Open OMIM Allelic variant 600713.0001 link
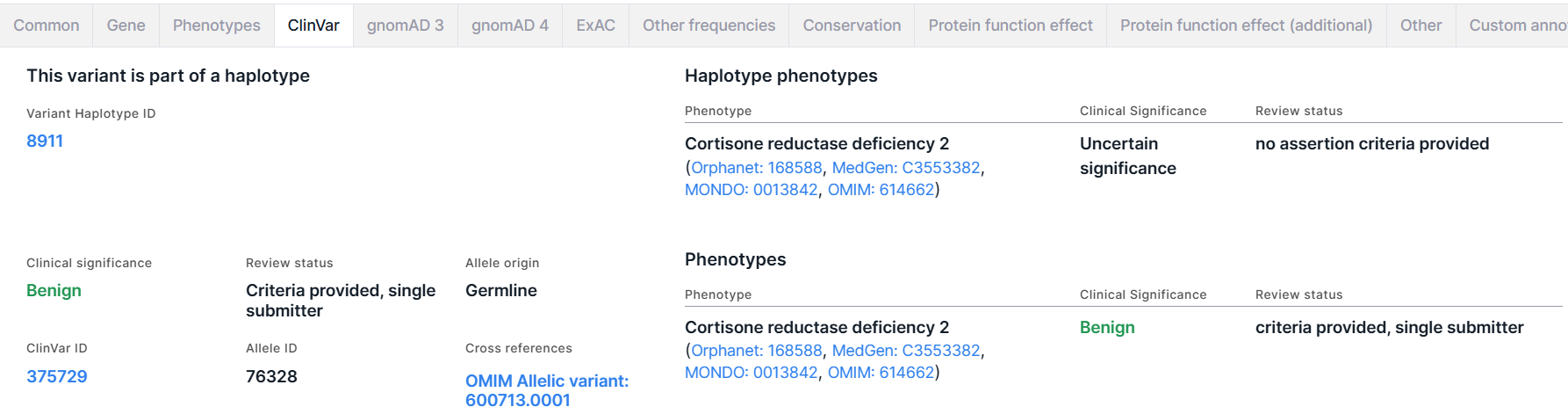The height and width of the screenshot is (414, 1568). [547, 390]
